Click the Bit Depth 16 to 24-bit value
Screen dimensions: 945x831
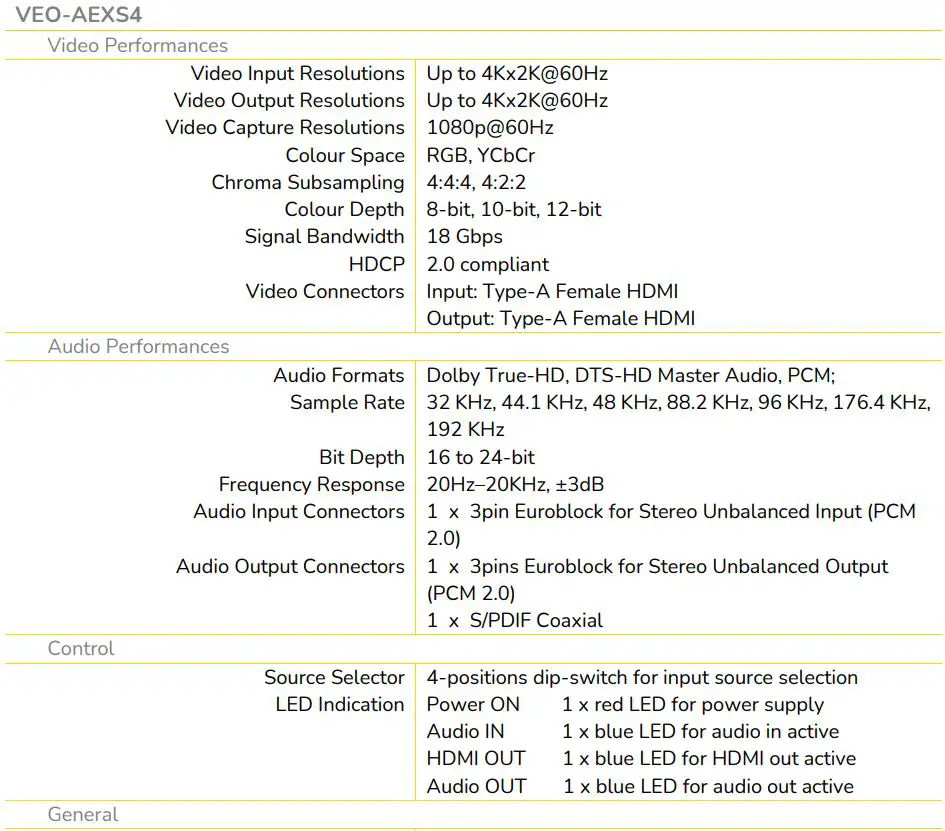coord(480,457)
